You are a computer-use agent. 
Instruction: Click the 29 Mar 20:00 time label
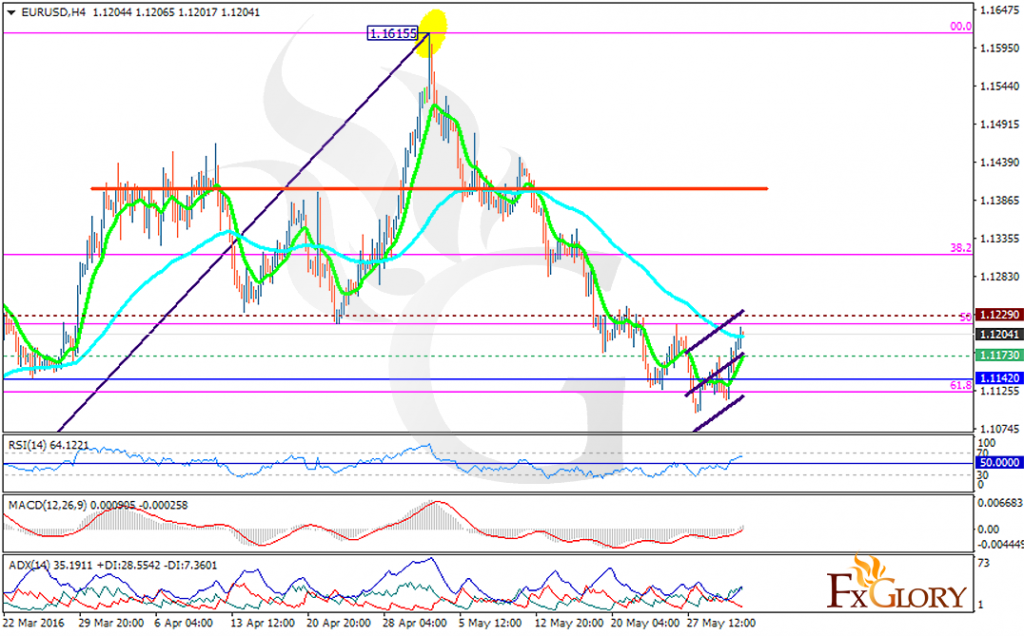click(x=111, y=623)
